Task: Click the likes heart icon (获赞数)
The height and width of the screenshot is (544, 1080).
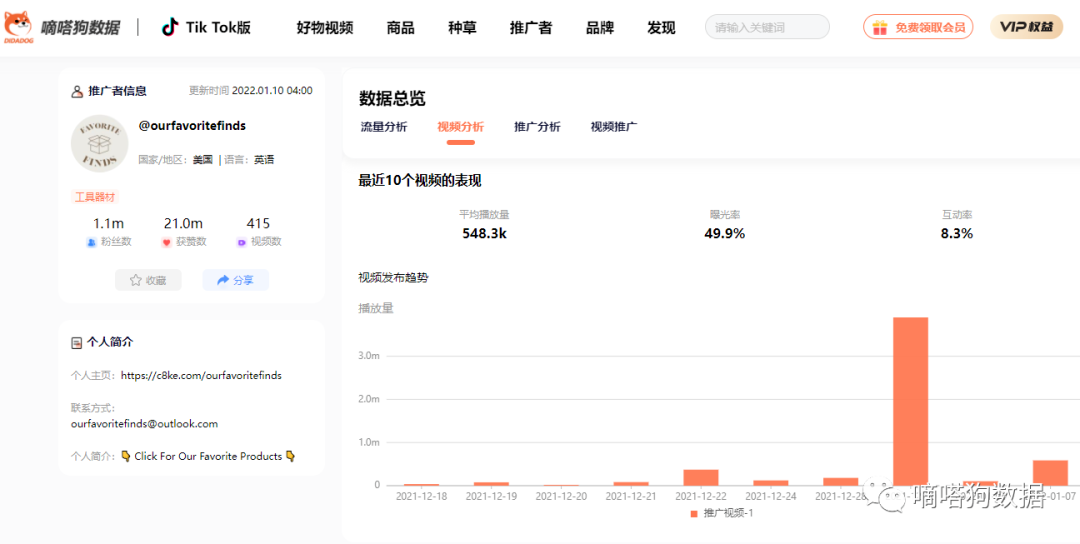Action: click(x=166, y=242)
